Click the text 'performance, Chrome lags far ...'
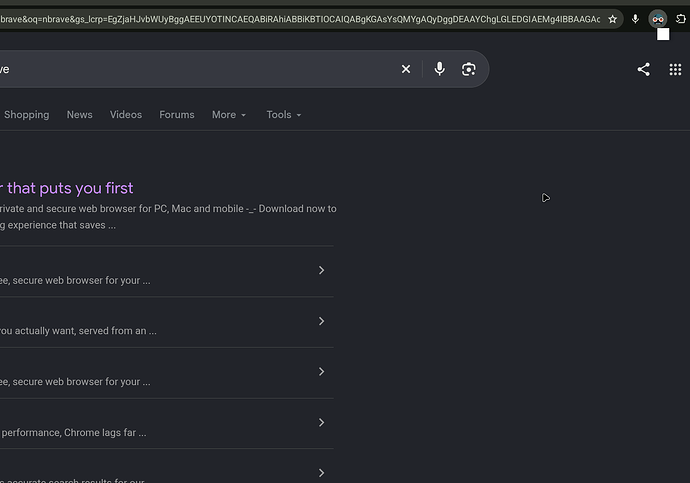 coord(73,433)
